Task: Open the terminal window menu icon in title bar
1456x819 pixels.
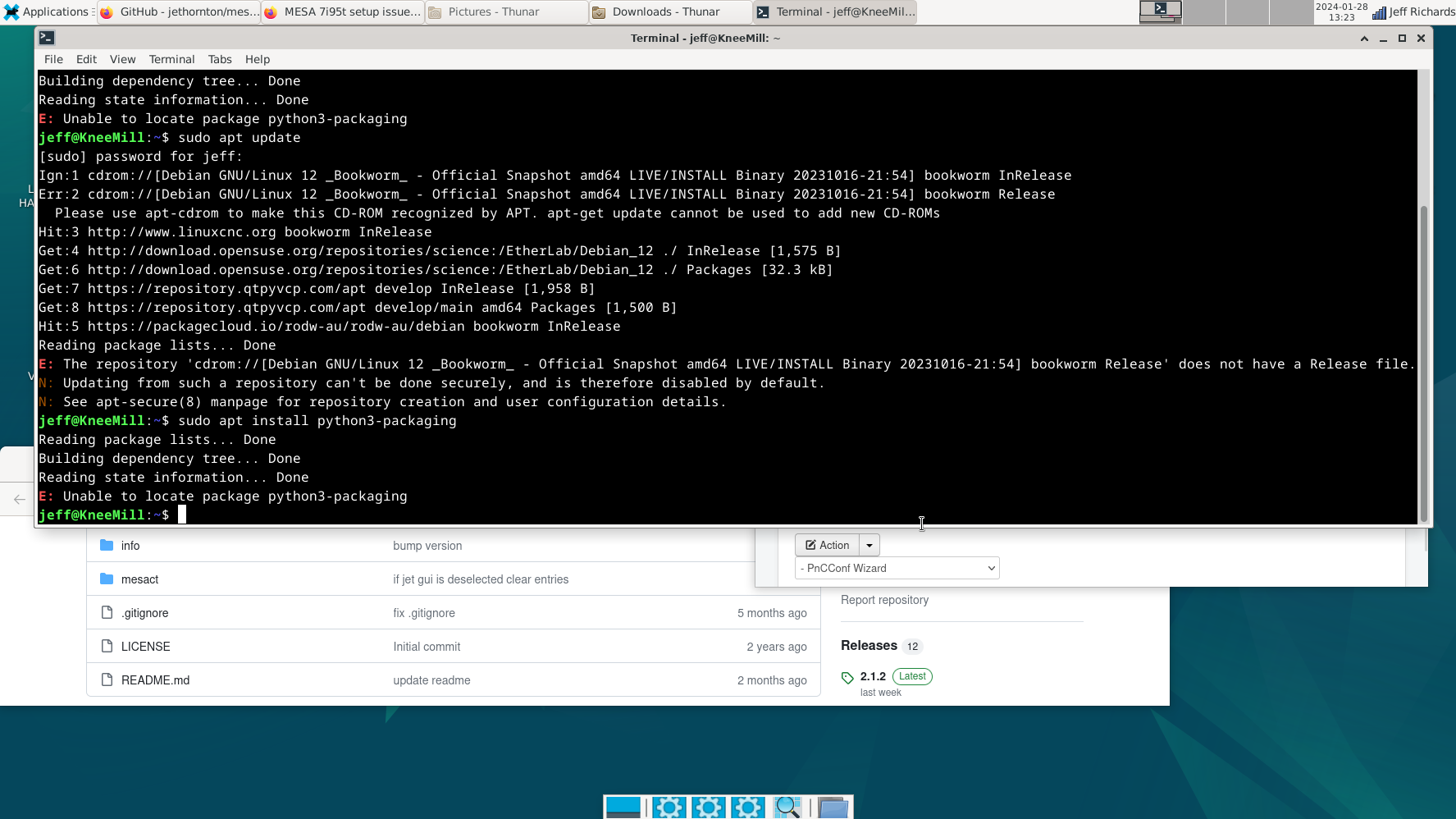Action: tap(47, 38)
